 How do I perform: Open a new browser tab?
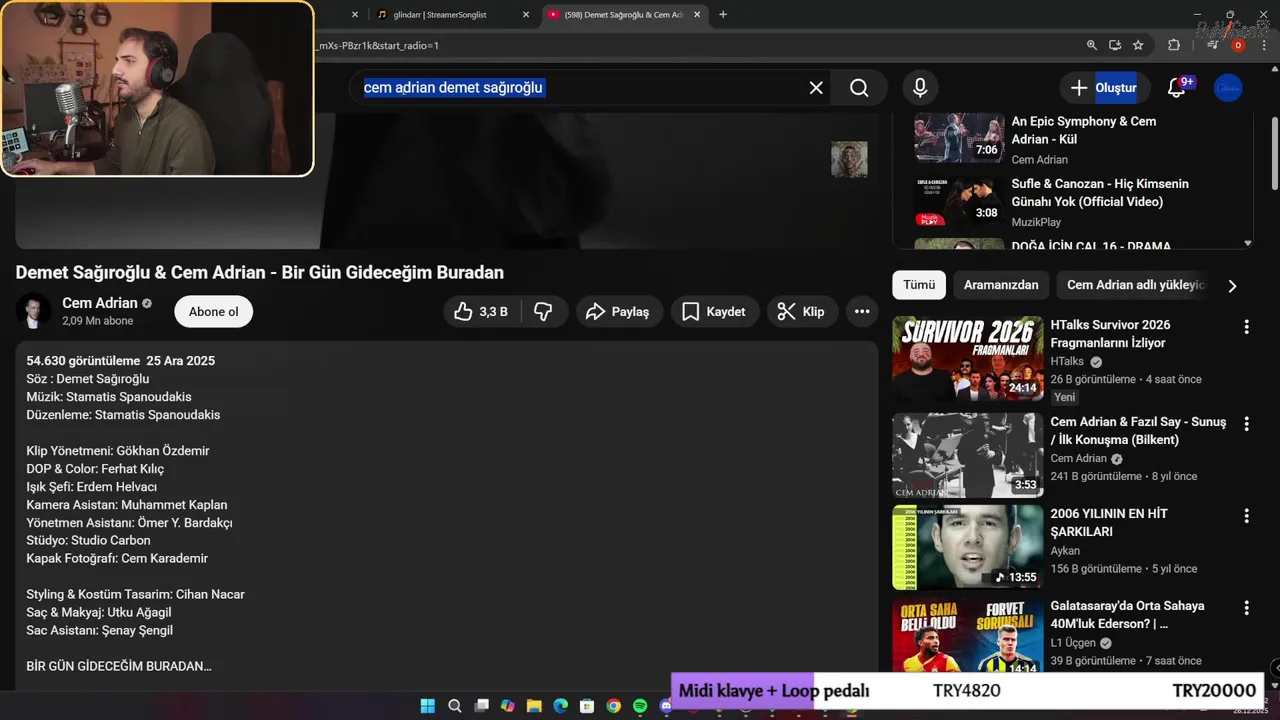723,15
